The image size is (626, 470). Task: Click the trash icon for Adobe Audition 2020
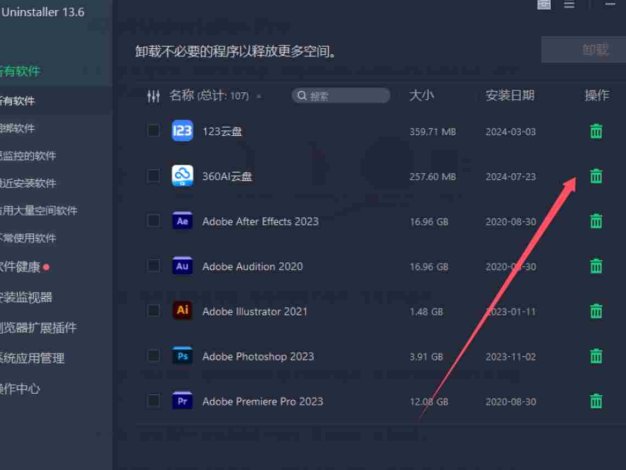[596, 266]
